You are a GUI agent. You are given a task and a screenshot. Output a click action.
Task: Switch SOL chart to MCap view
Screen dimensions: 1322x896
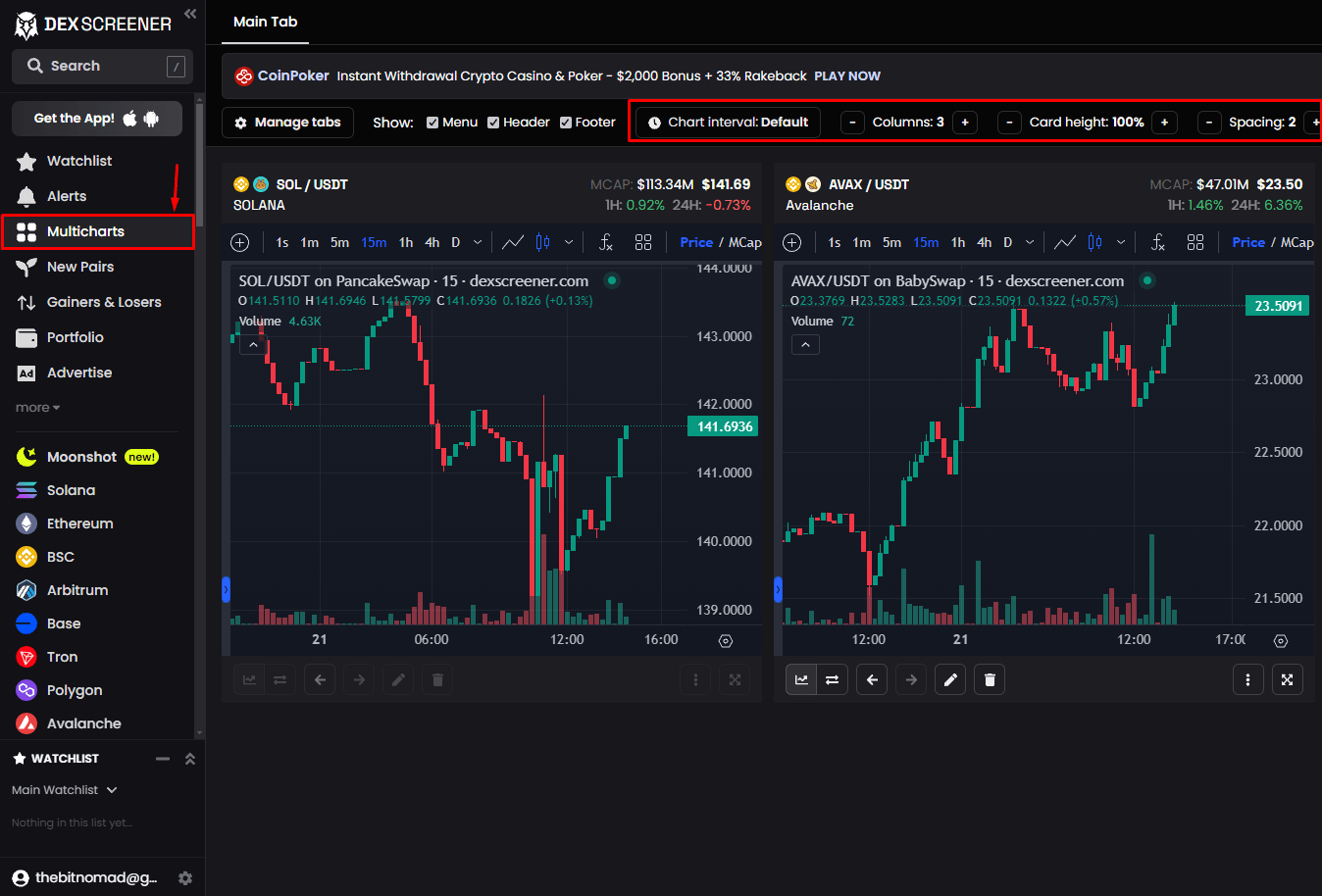pos(745,242)
